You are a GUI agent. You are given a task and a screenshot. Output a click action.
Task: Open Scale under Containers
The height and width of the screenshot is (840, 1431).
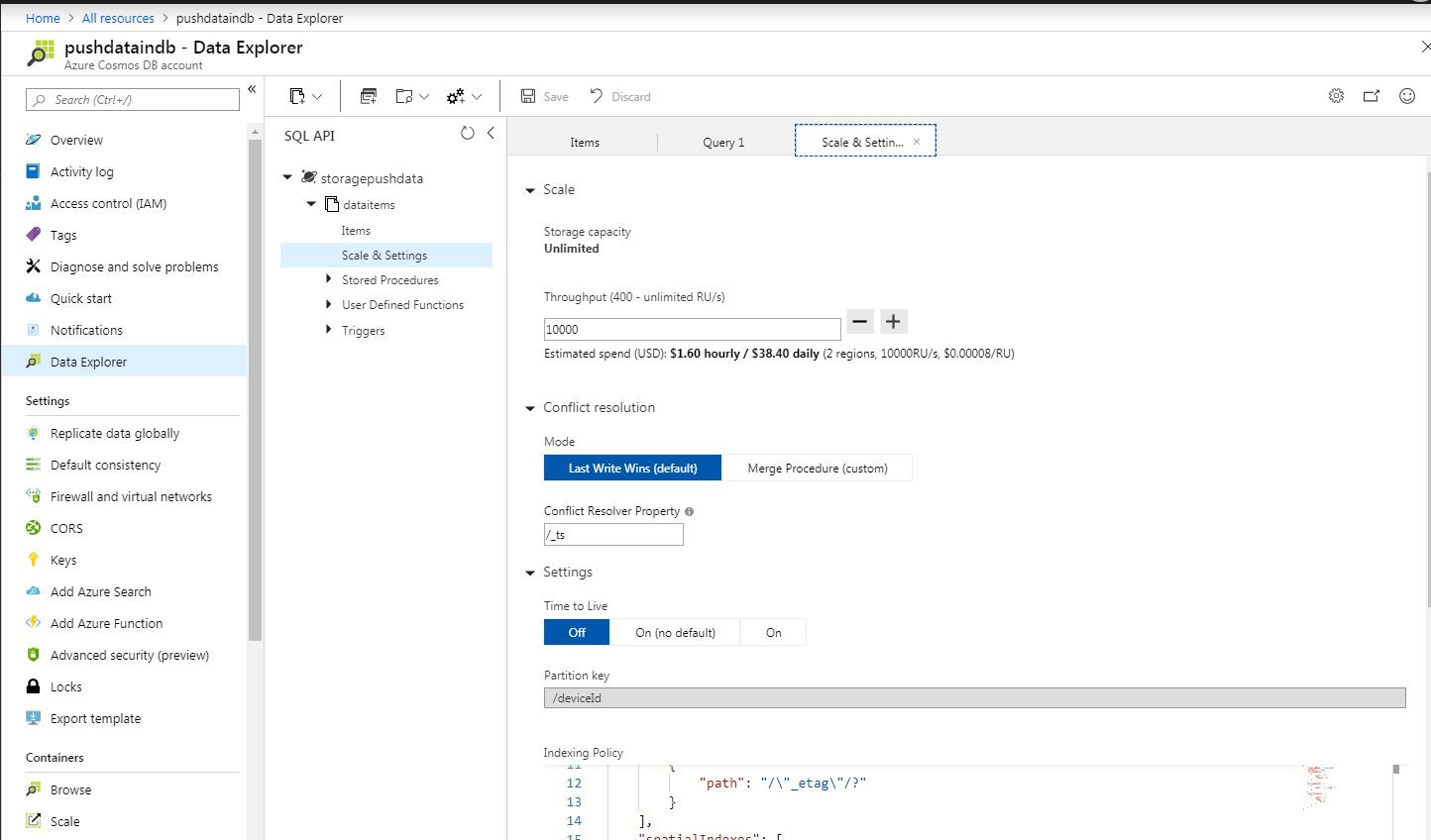click(64, 821)
